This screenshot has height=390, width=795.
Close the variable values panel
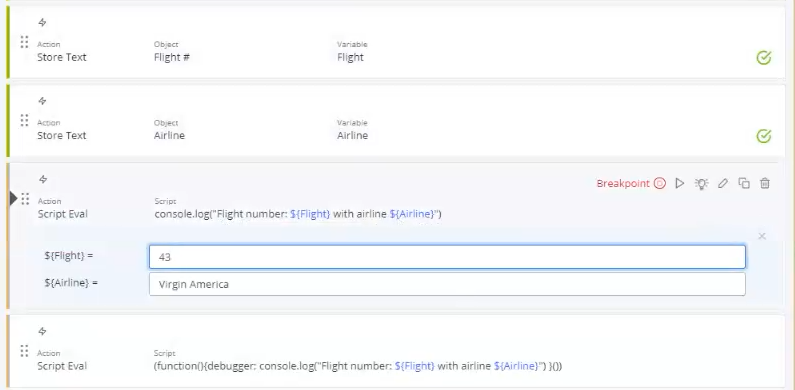tap(762, 236)
